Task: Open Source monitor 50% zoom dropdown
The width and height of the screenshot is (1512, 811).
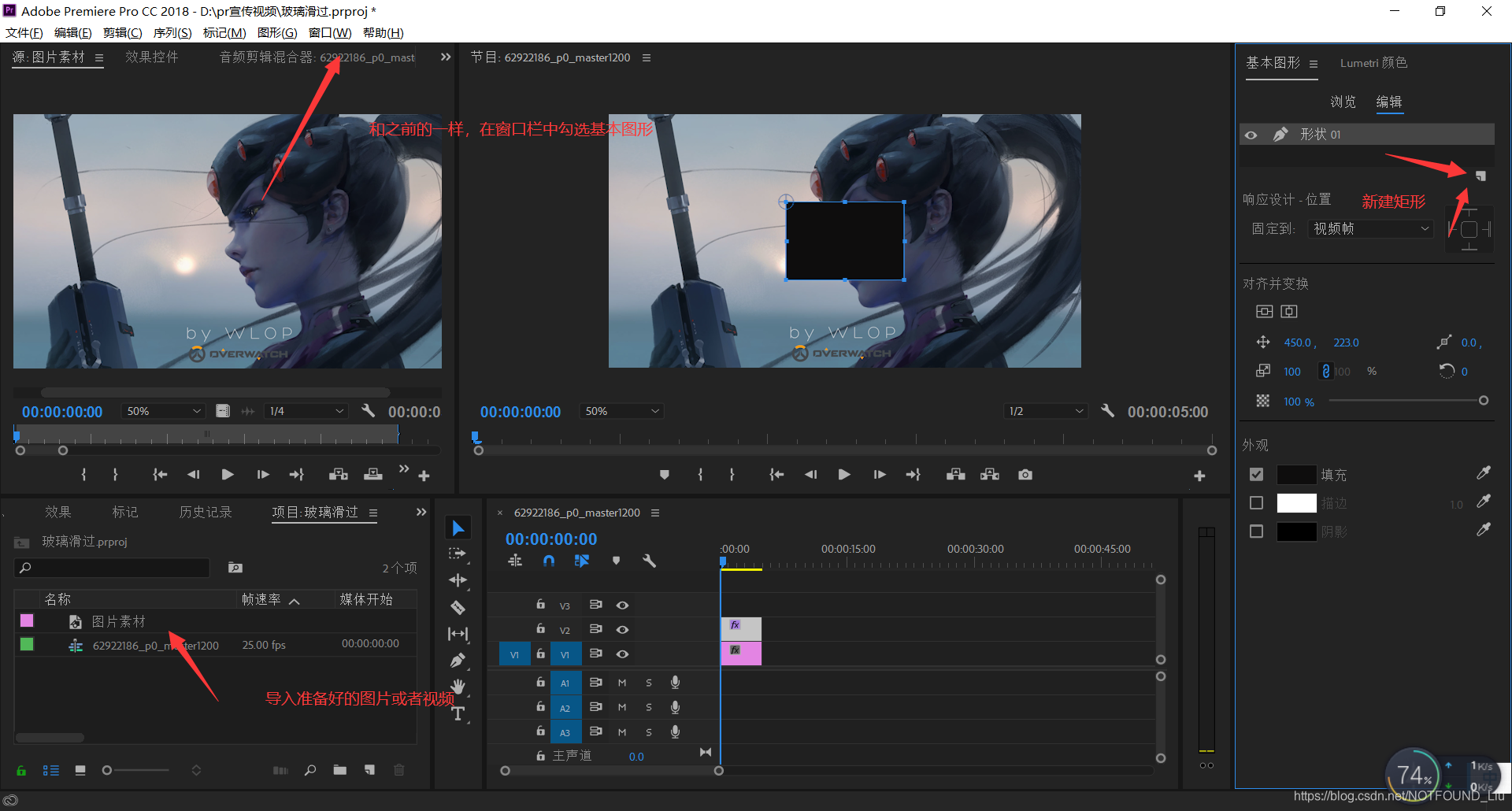Action: point(163,411)
